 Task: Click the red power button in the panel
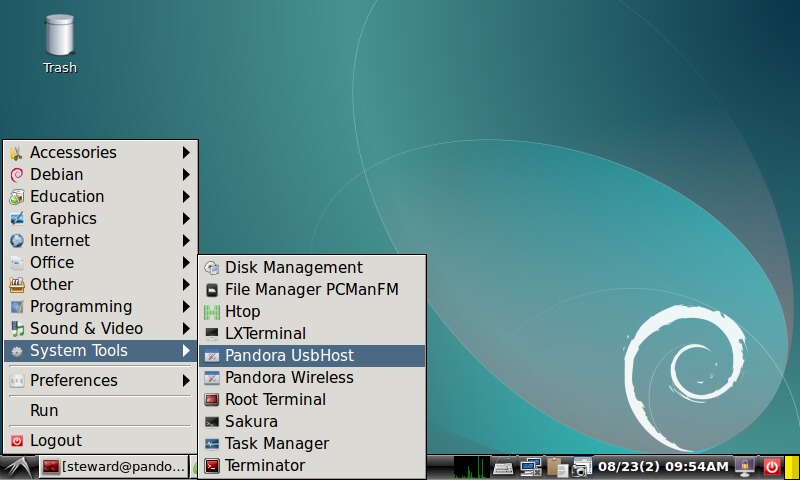(x=771, y=466)
